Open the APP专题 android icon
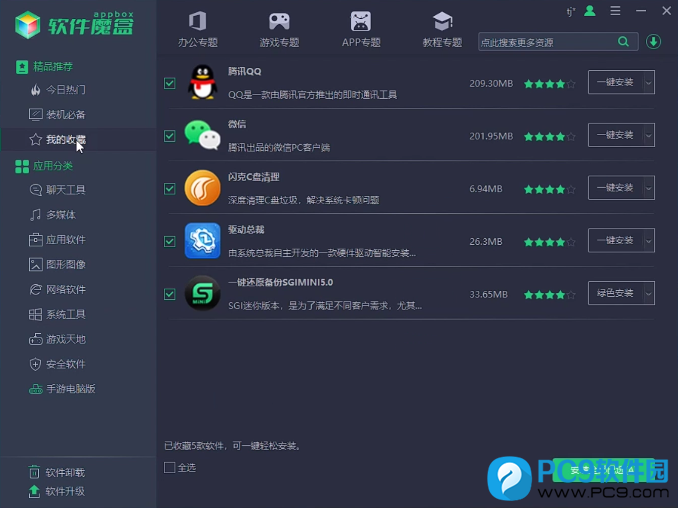Image resolution: width=678 pixels, height=508 pixels. click(x=361, y=21)
